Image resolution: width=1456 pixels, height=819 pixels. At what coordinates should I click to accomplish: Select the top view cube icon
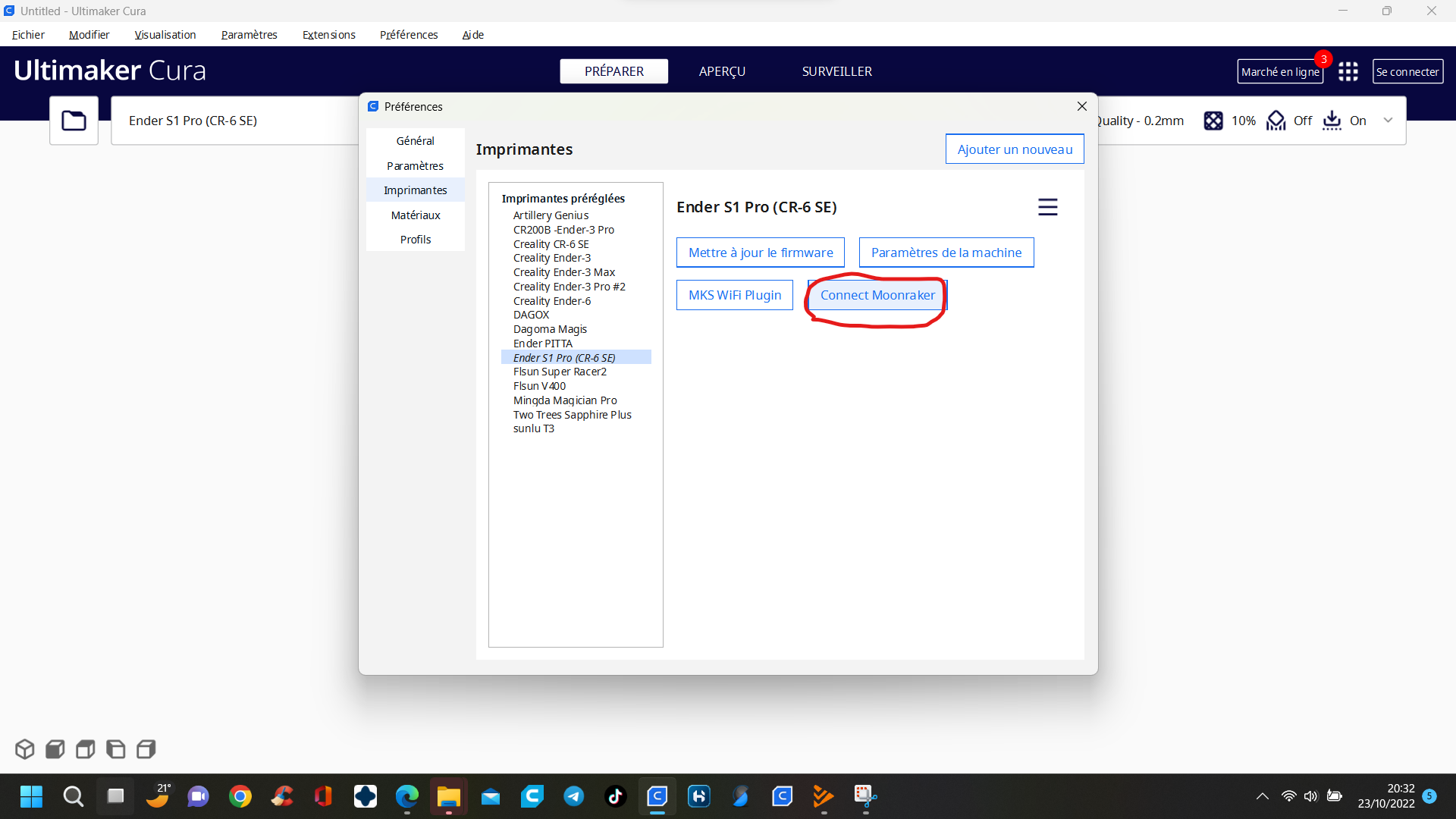point(86,749)
